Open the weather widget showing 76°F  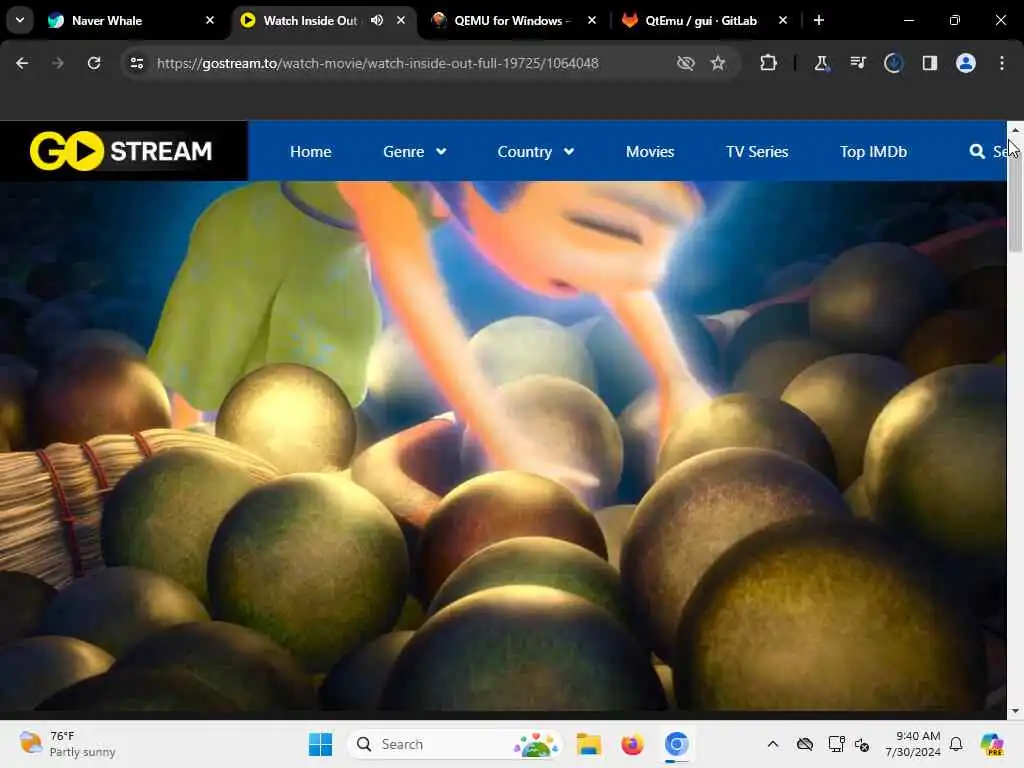(67, 744)
